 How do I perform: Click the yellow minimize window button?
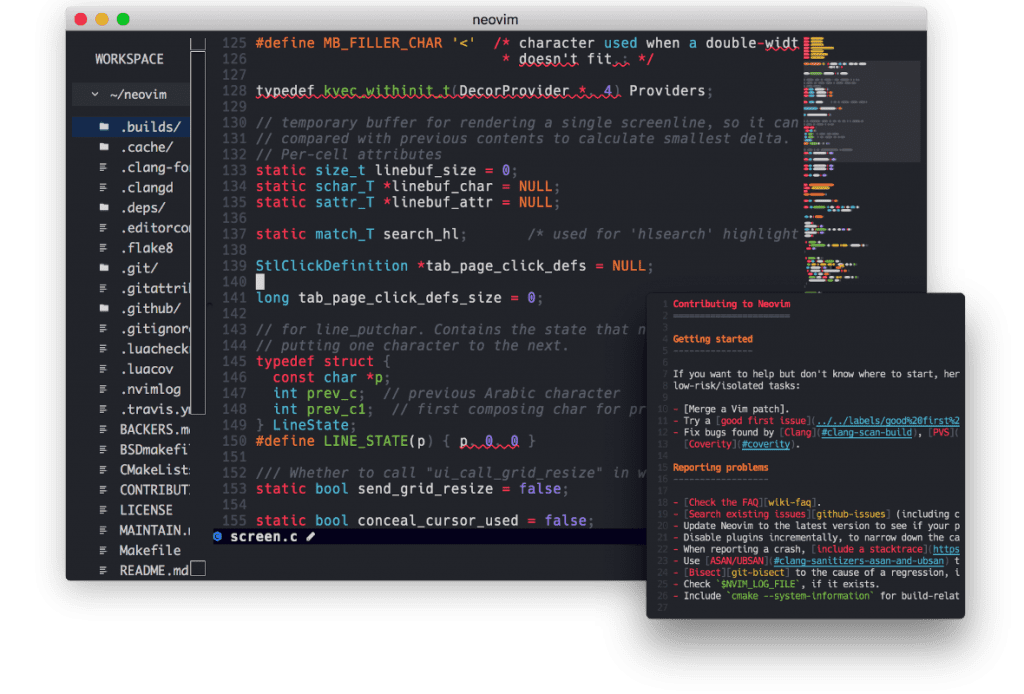(x=102, y=20)
